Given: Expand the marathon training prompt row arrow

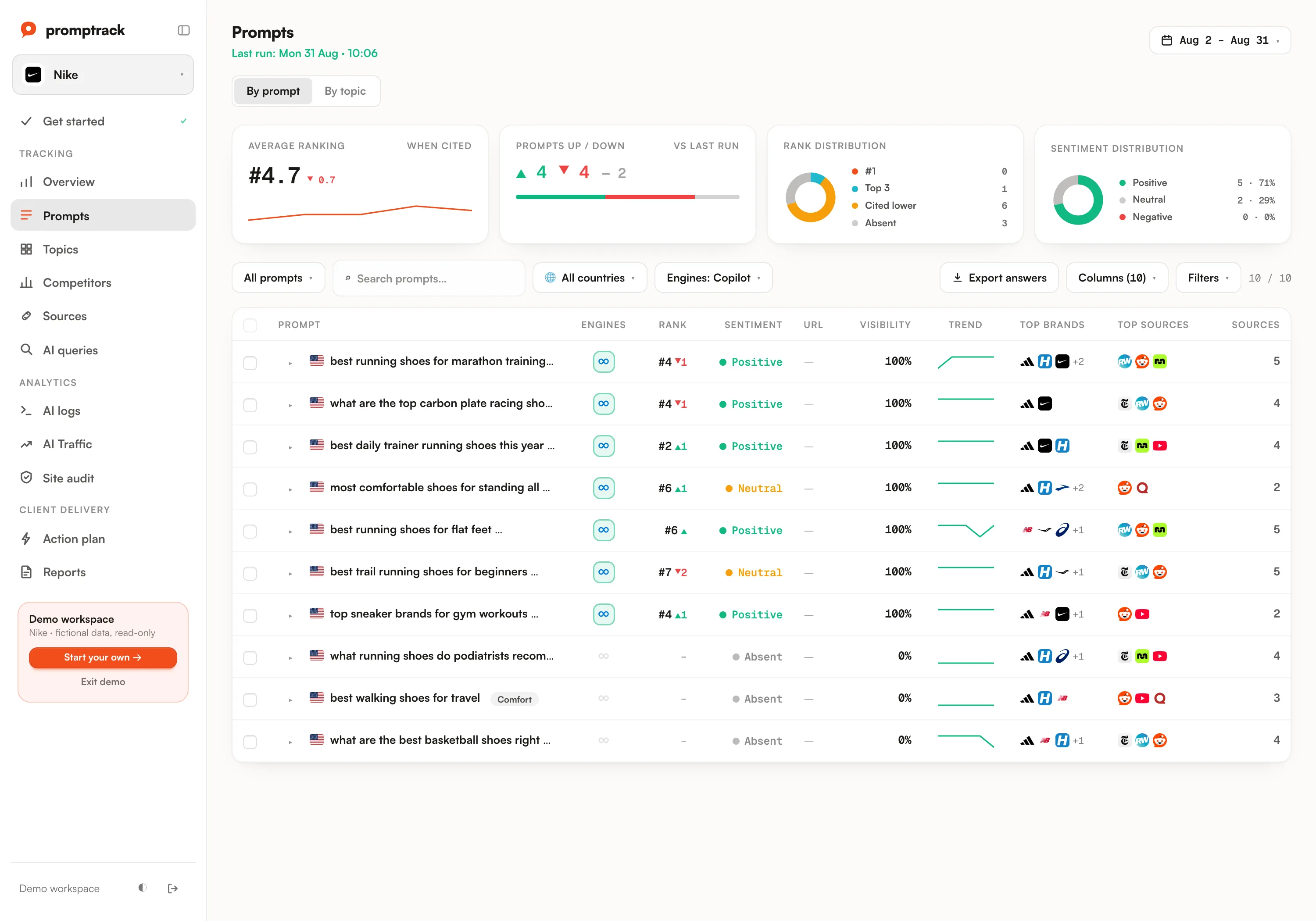Looking at the screenshot, I should (x=290, y=363).
